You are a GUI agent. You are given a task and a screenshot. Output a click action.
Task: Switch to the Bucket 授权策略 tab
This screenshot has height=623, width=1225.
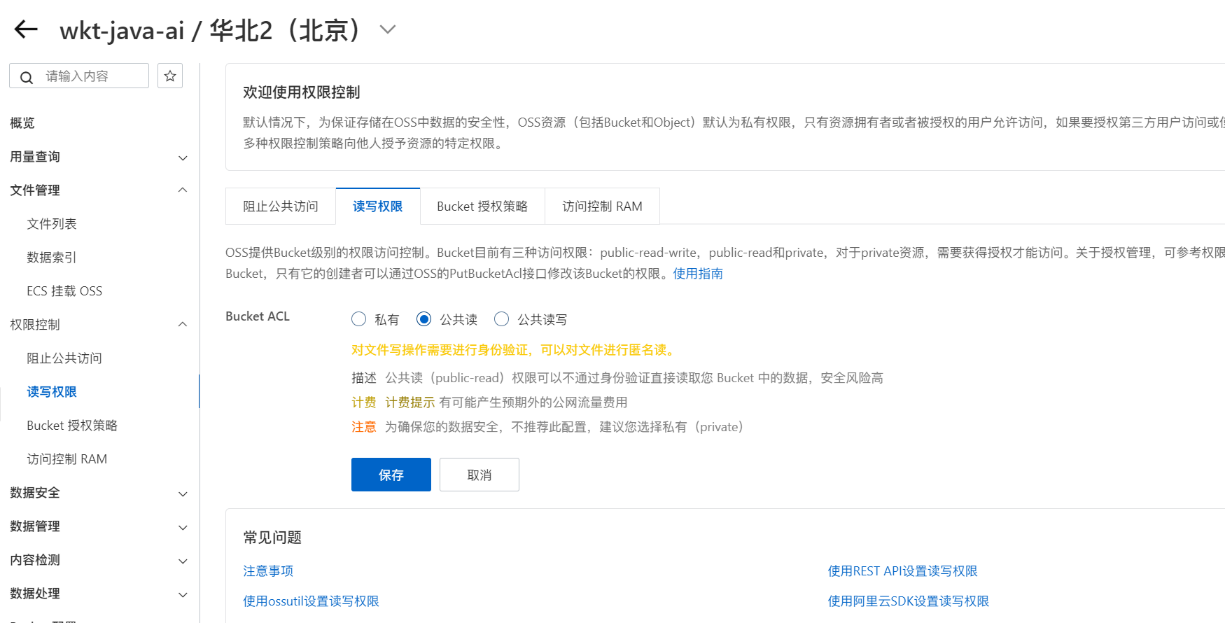pyautogui.click(x=481, y=207)
